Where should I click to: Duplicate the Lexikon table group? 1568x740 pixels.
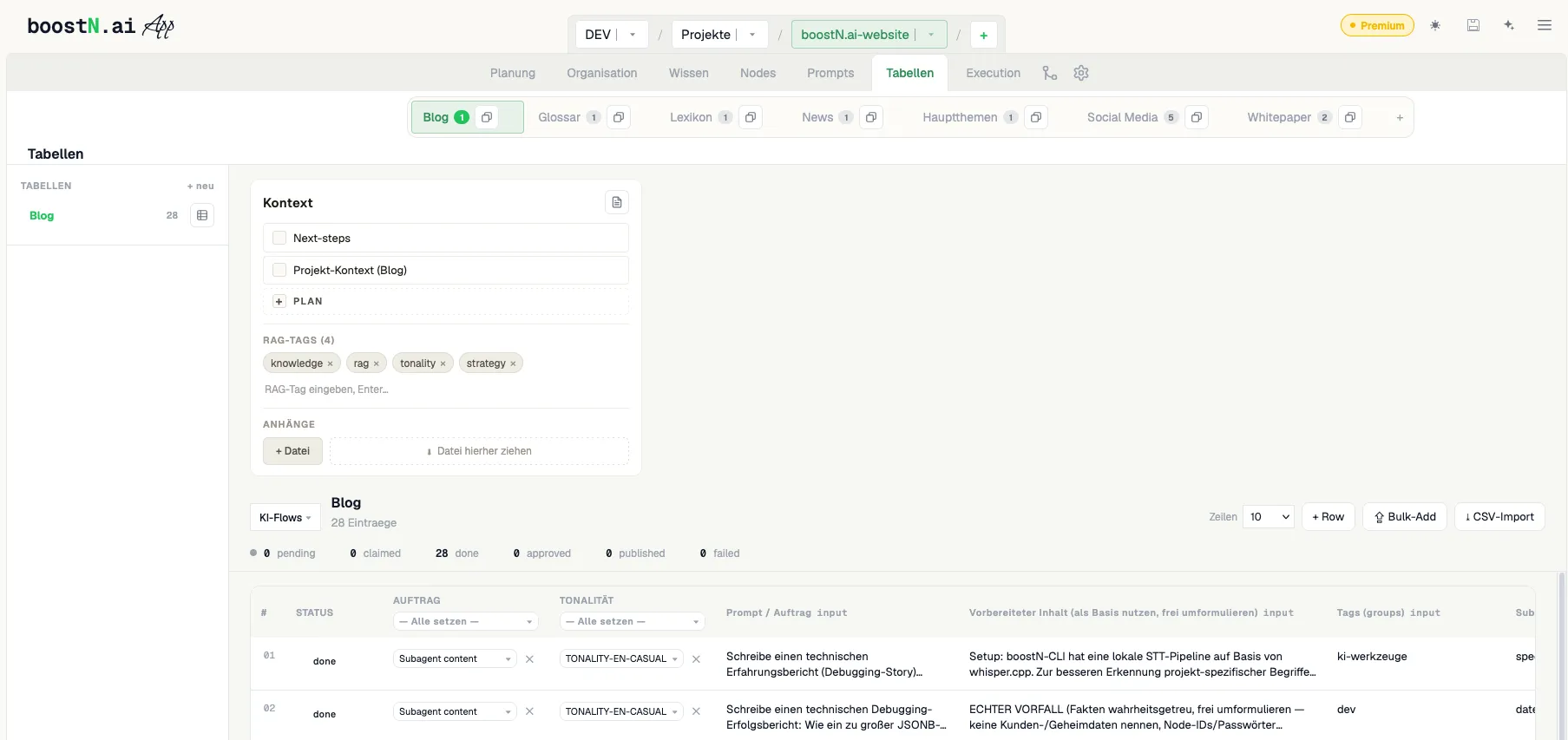click(751, 117)
